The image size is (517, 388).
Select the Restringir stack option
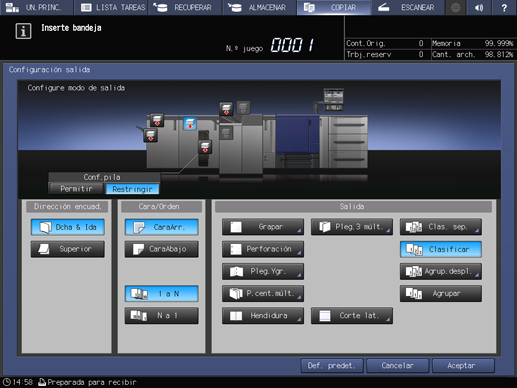(x=132, y=189)
